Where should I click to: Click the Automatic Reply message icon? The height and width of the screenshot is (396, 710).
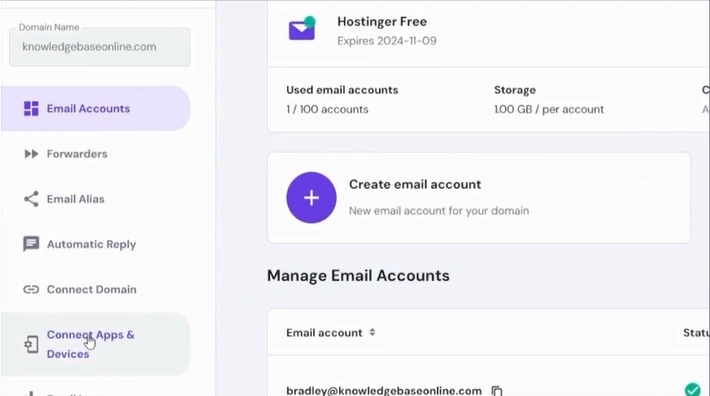coord(31,244)
